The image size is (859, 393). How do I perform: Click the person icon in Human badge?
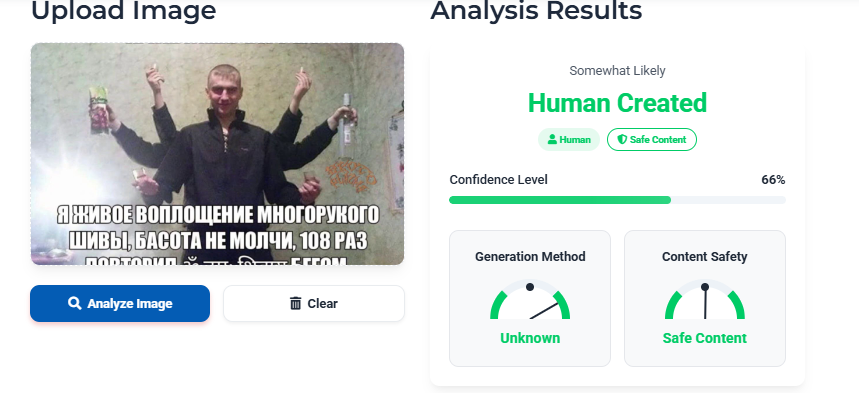pos(552,140)
